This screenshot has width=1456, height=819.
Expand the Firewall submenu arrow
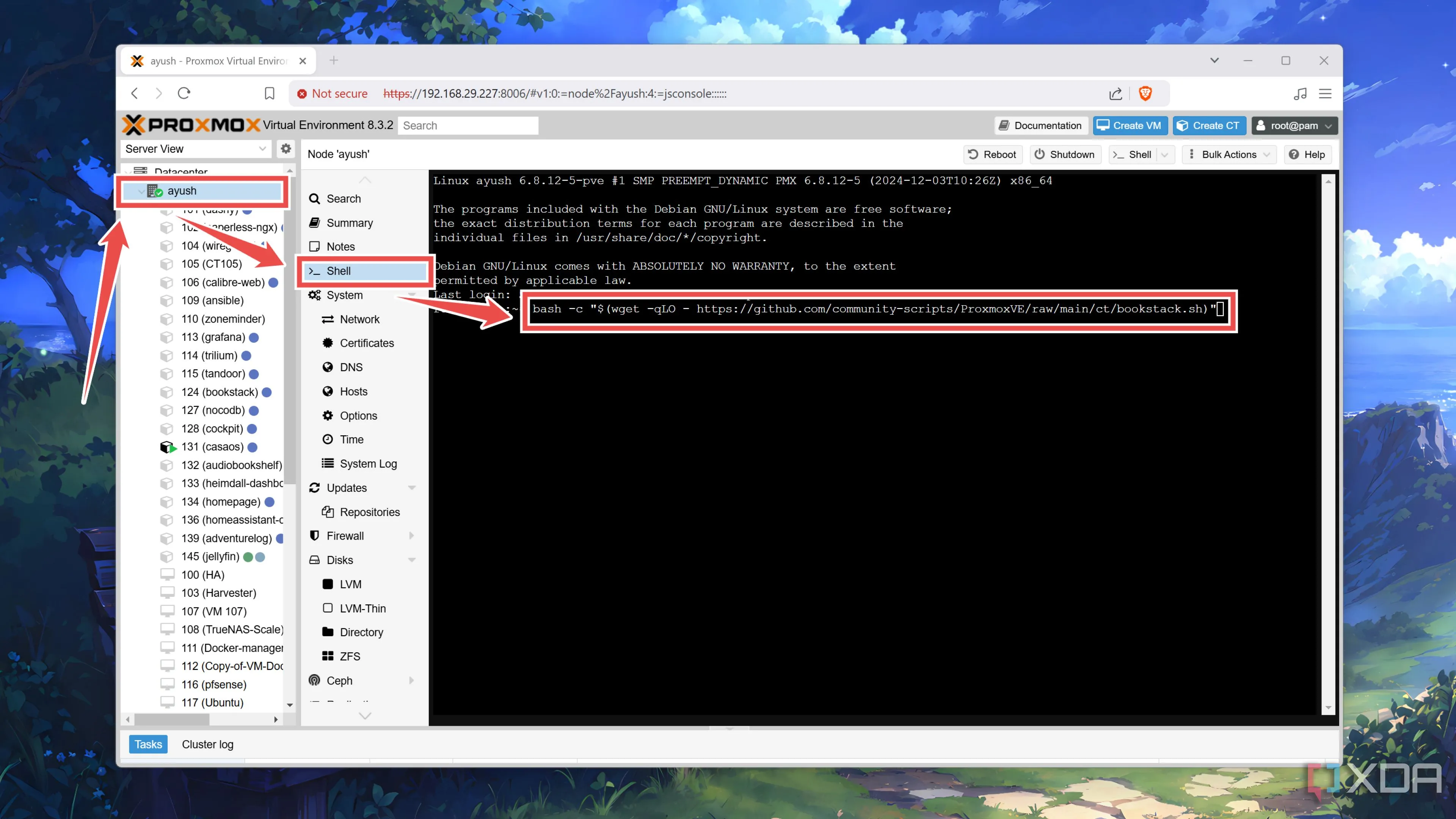(411, 536)
